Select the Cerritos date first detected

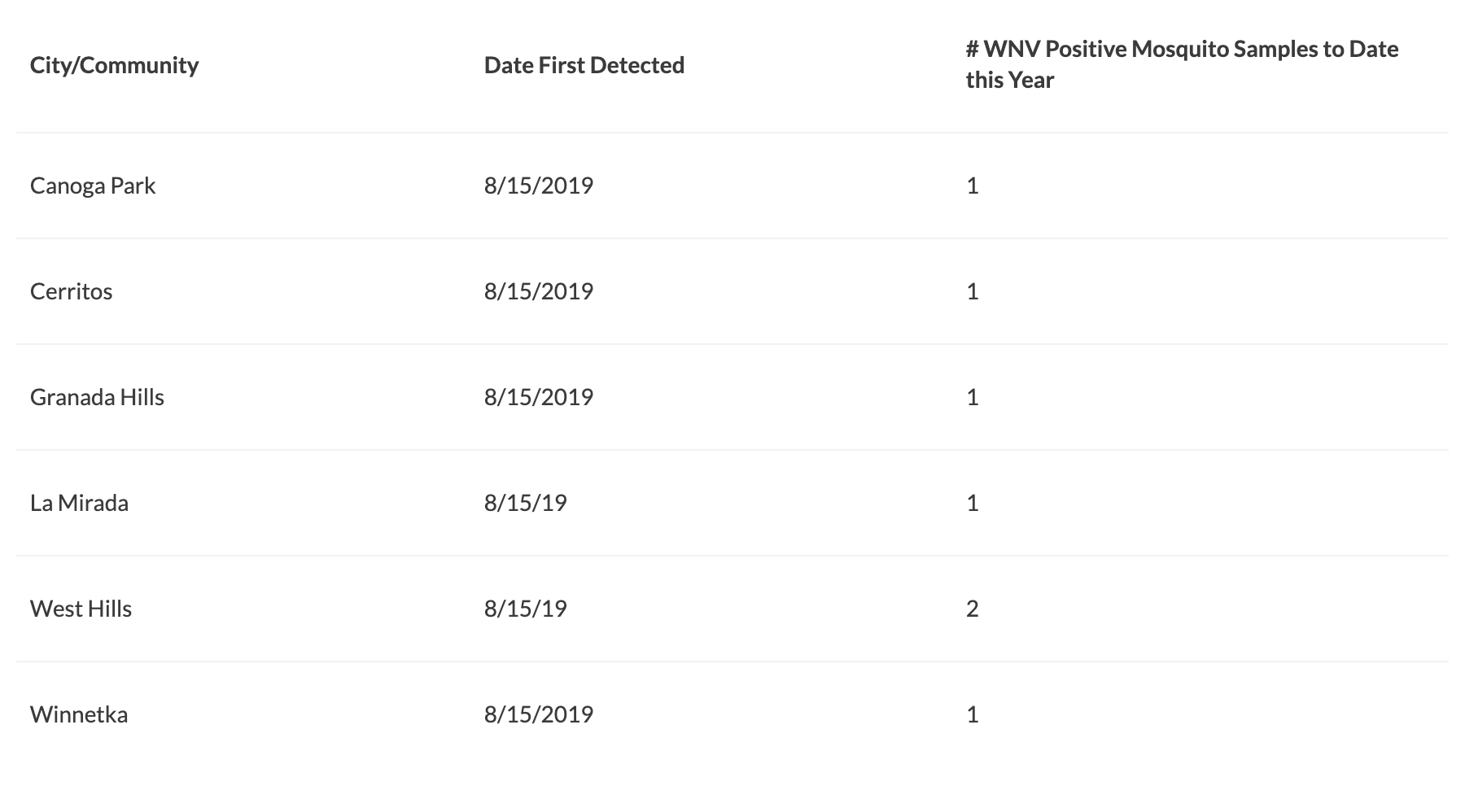coord(538,291)
